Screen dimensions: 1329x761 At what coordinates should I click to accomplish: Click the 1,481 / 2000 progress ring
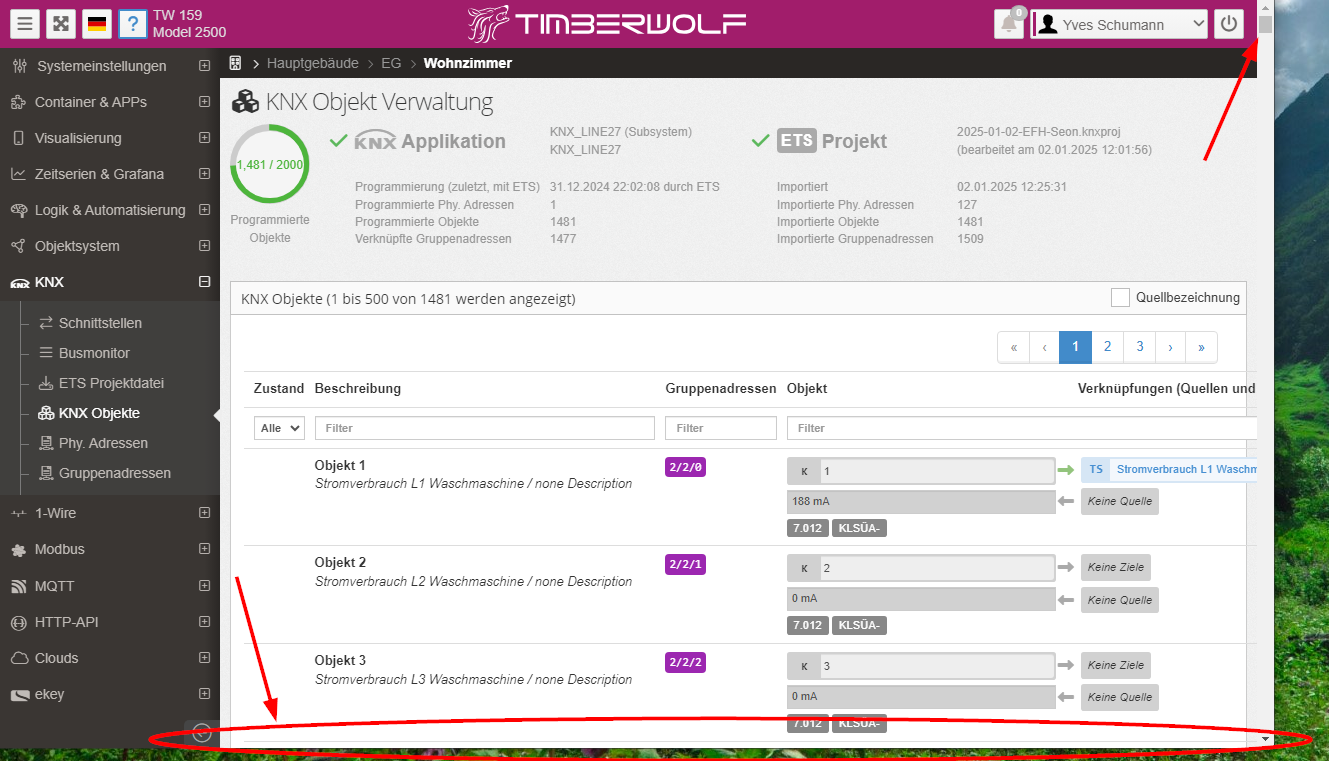tap(269, 164)
